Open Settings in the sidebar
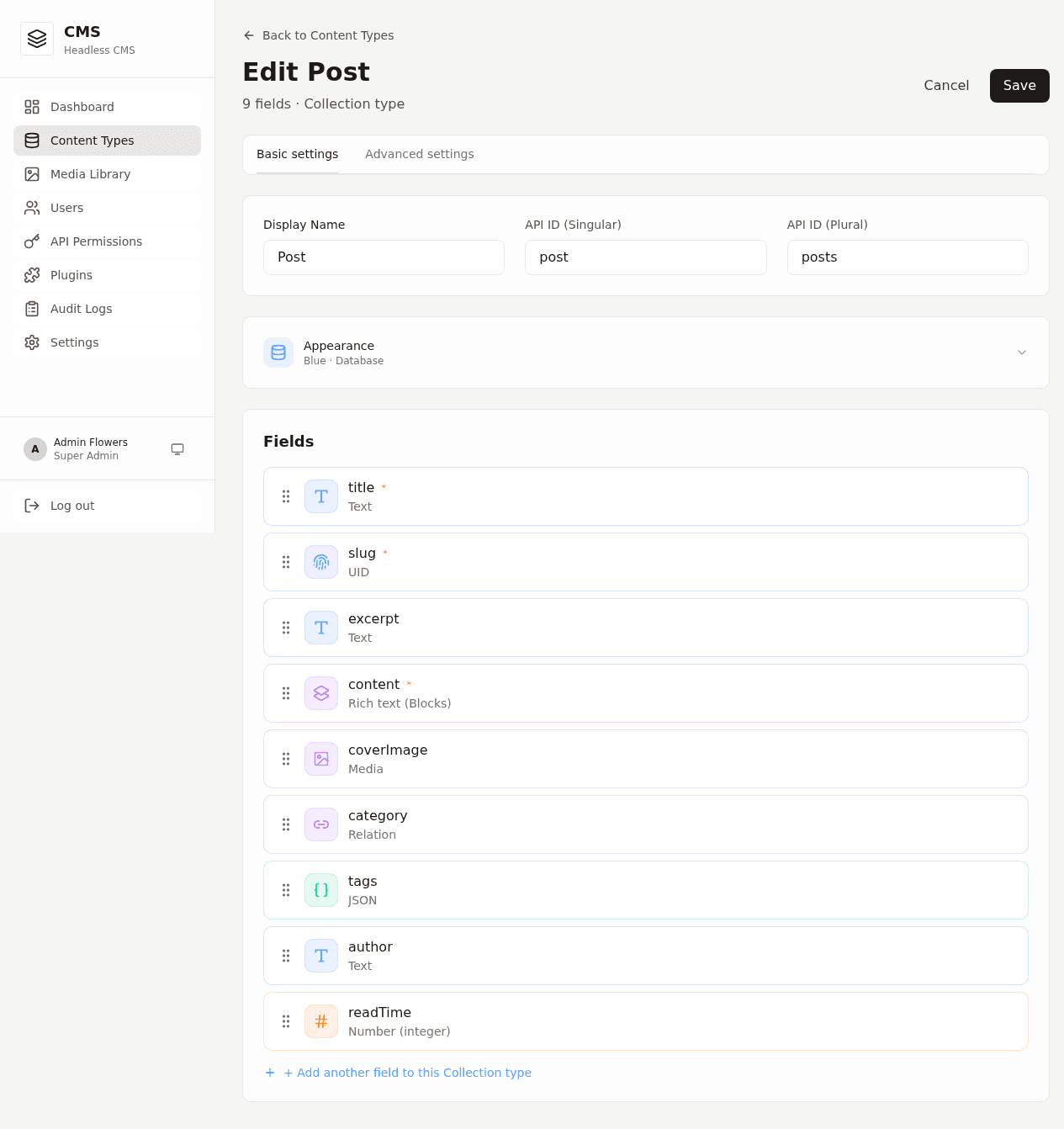Image resolution: width=1064 pixels, height=1129 pixels. pyautogui.click(x=107, y=342)
